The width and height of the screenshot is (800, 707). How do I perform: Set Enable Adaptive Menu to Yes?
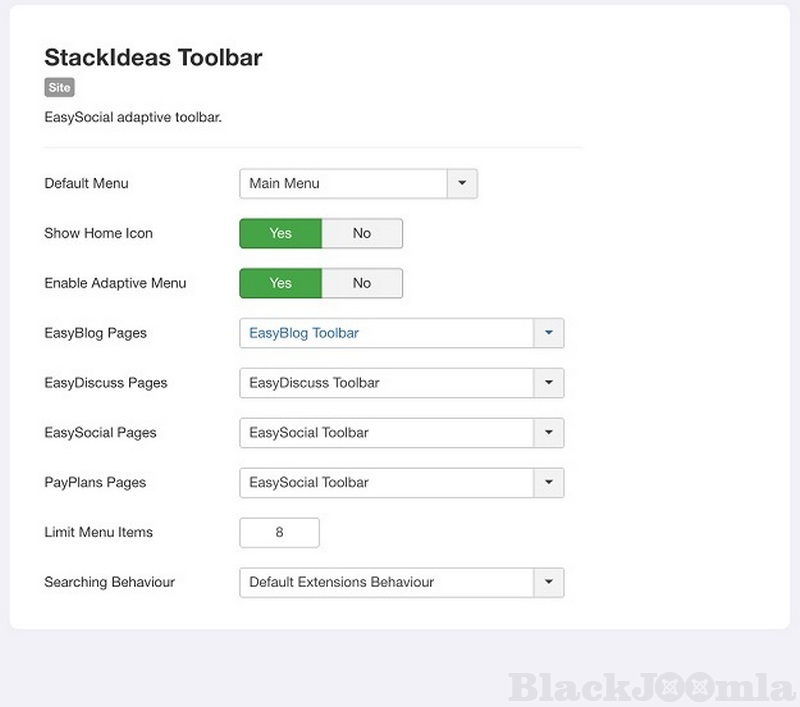pos(281,284)
